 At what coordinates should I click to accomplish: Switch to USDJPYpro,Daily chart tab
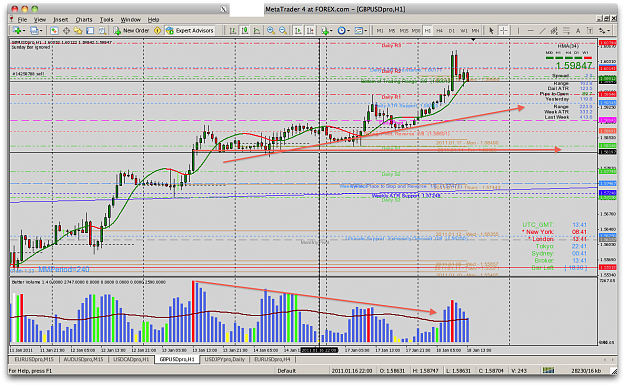(x=225, y=359)
